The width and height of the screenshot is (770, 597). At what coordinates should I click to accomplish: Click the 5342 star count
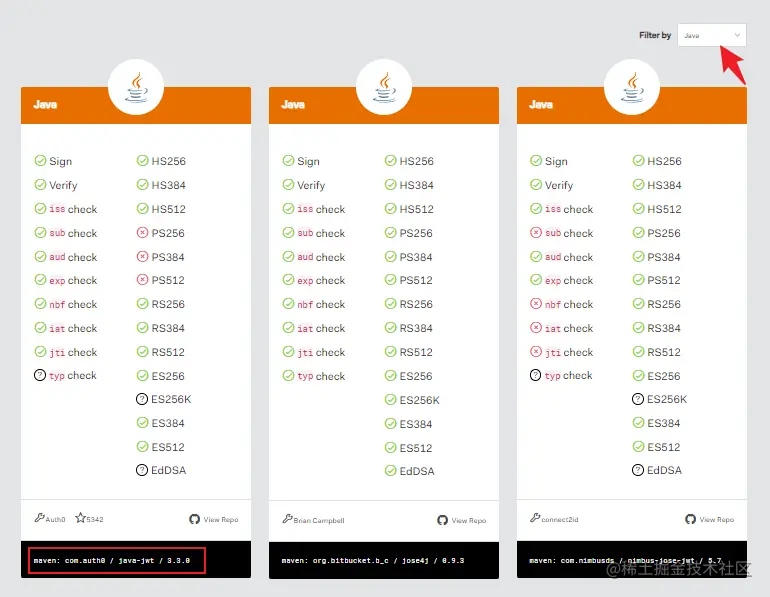[x=95, y=519]
